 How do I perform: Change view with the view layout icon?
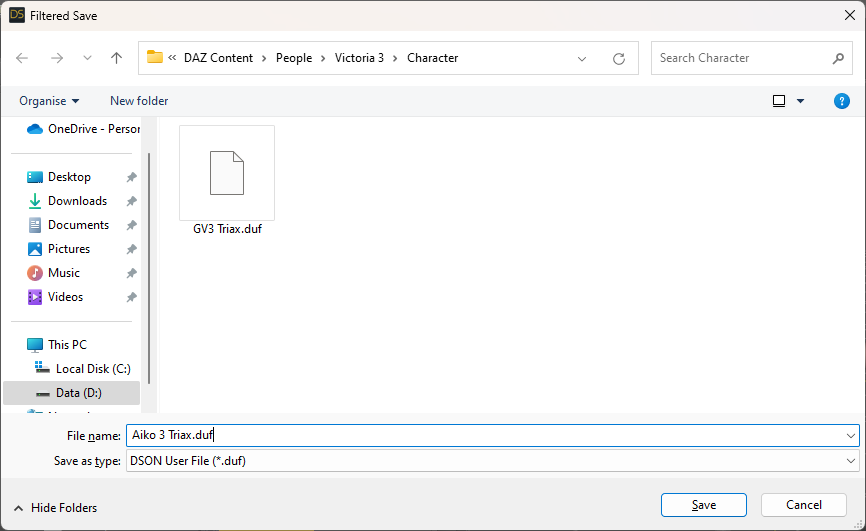[779, 101]
